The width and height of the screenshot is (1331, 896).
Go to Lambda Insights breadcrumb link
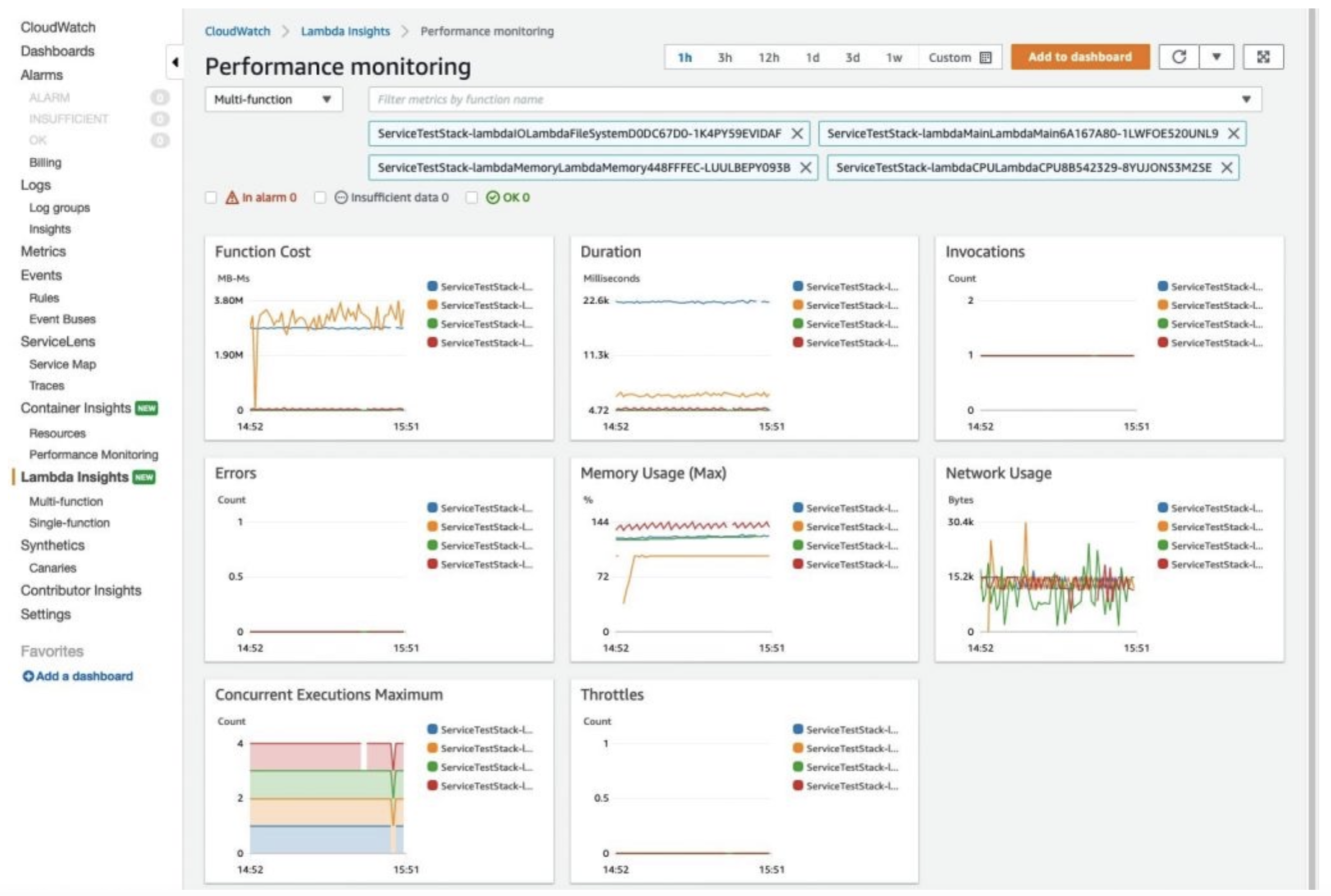(x=345, y=31)
